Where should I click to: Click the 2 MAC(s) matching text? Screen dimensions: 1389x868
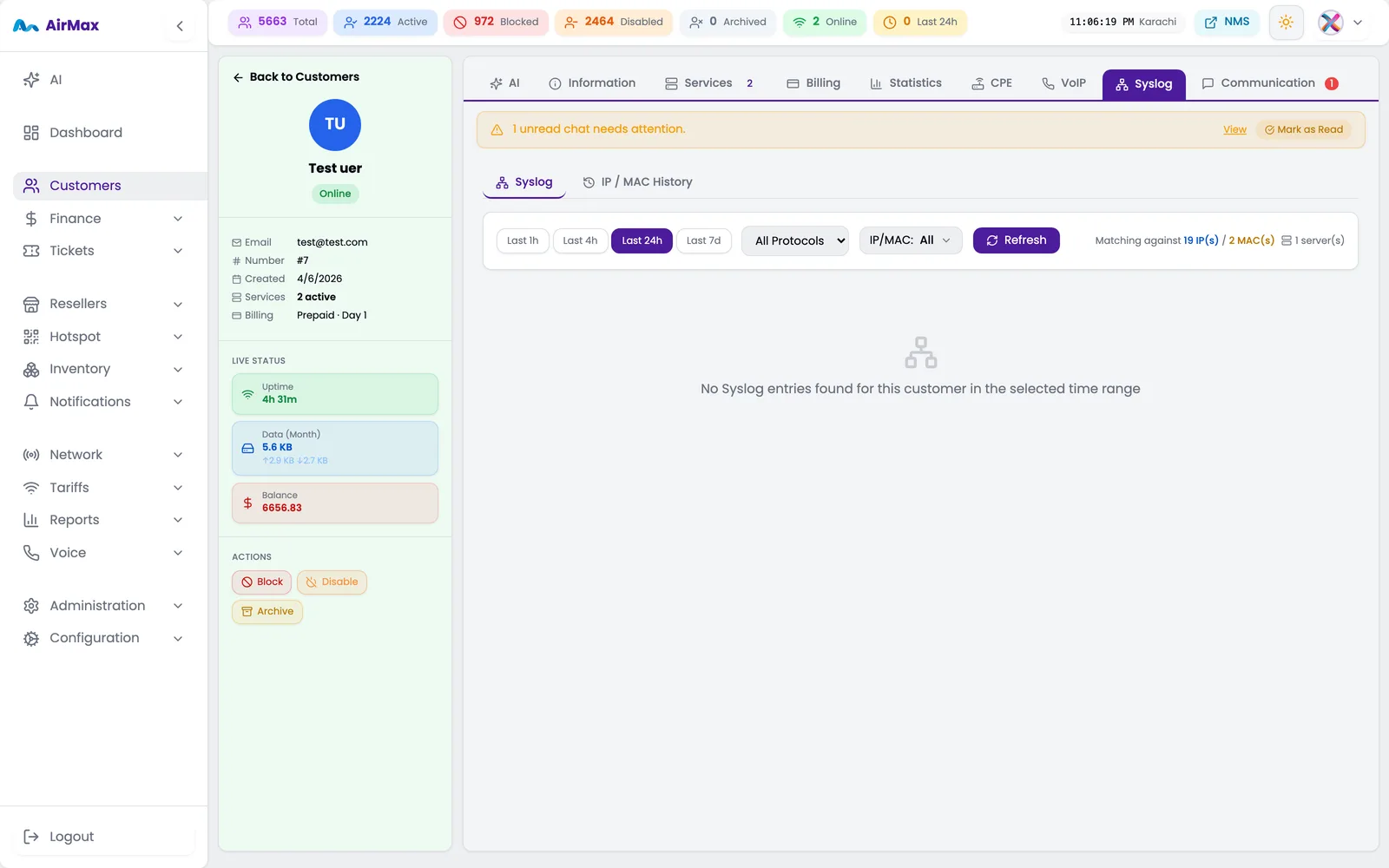pos(1252,240)
